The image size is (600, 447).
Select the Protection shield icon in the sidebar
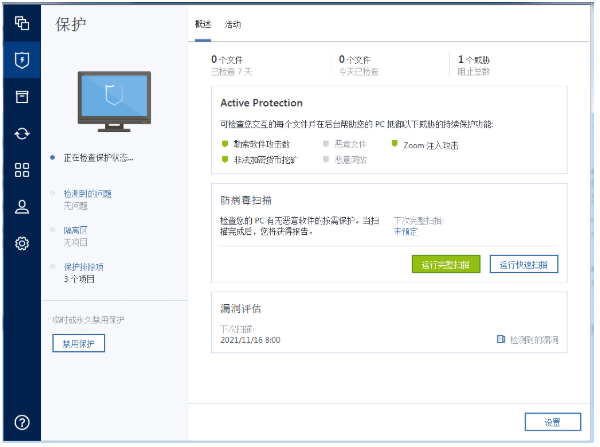click(x=22, y=60)
